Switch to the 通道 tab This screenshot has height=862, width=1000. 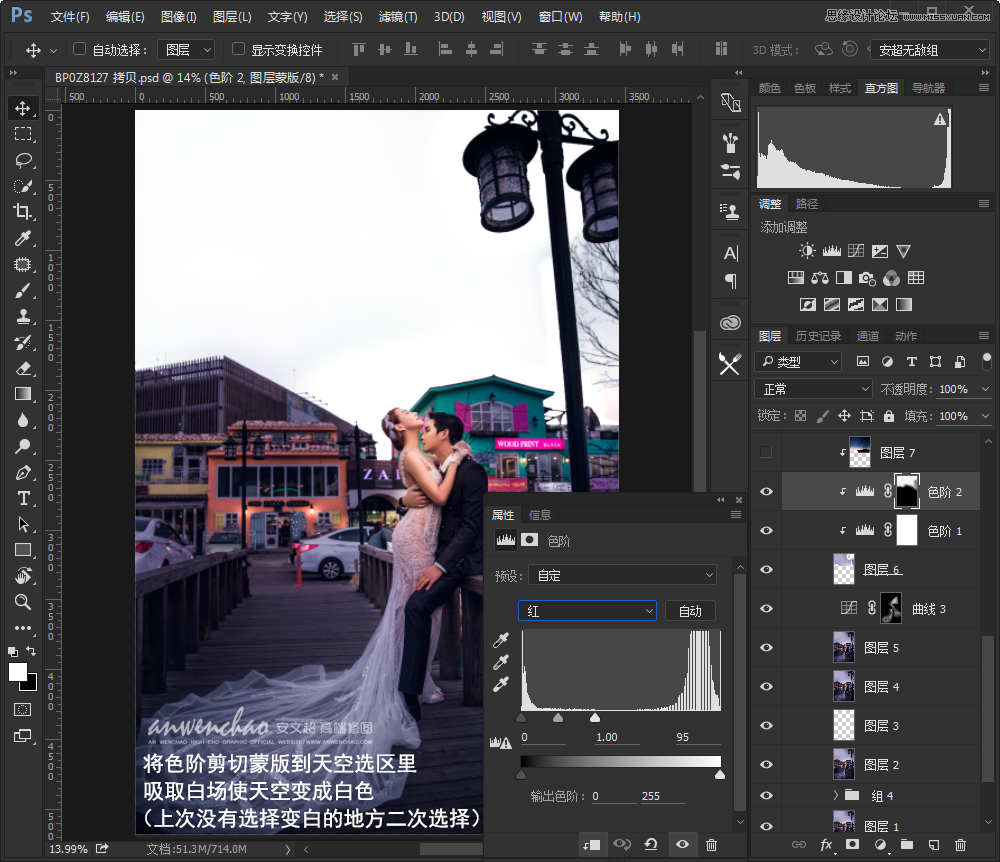coord(867,336)
